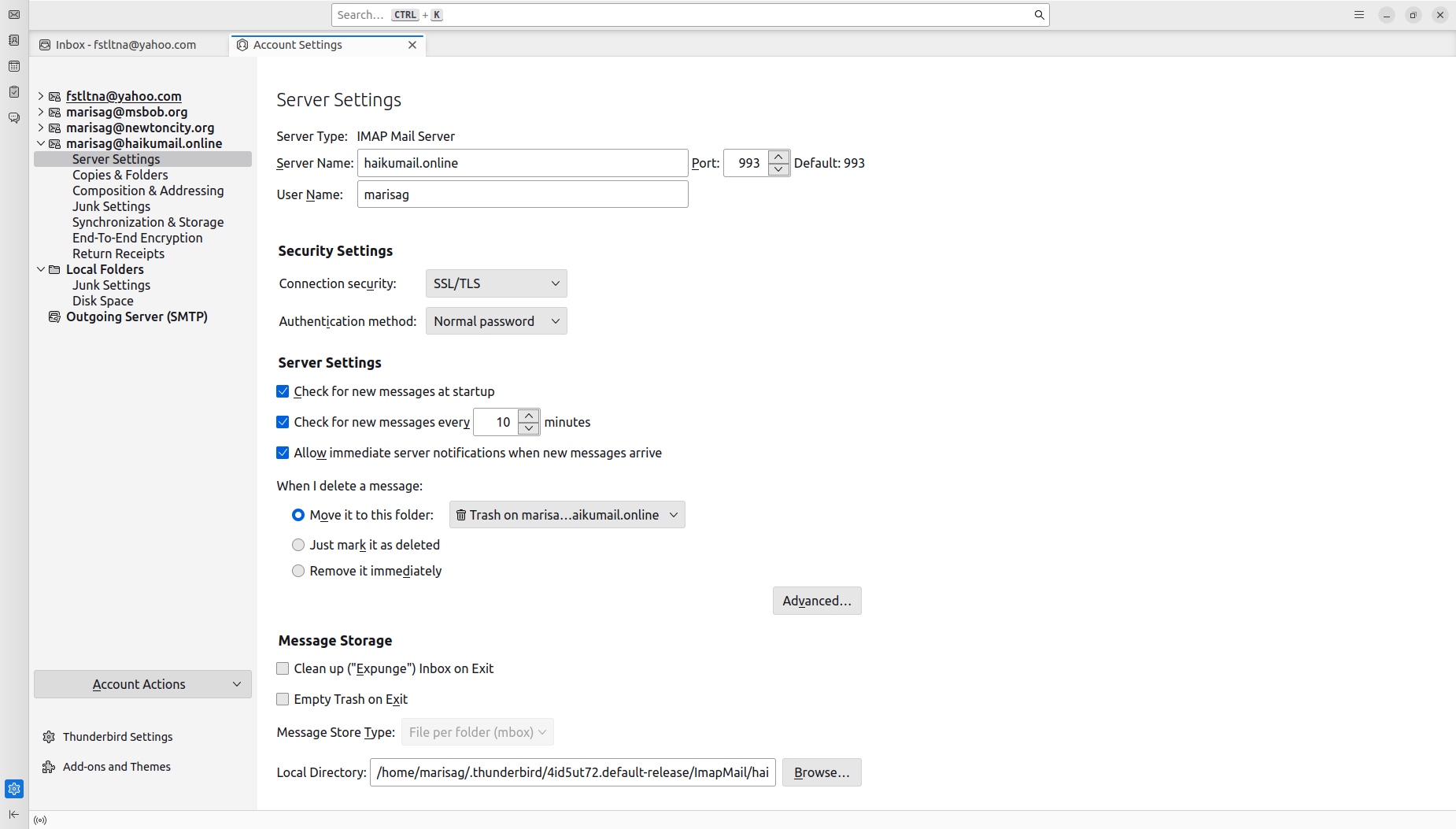Screen dimensions: 1456x829
Task: Open the Authentication method dropdown
Action: click(x=496, y=321)
